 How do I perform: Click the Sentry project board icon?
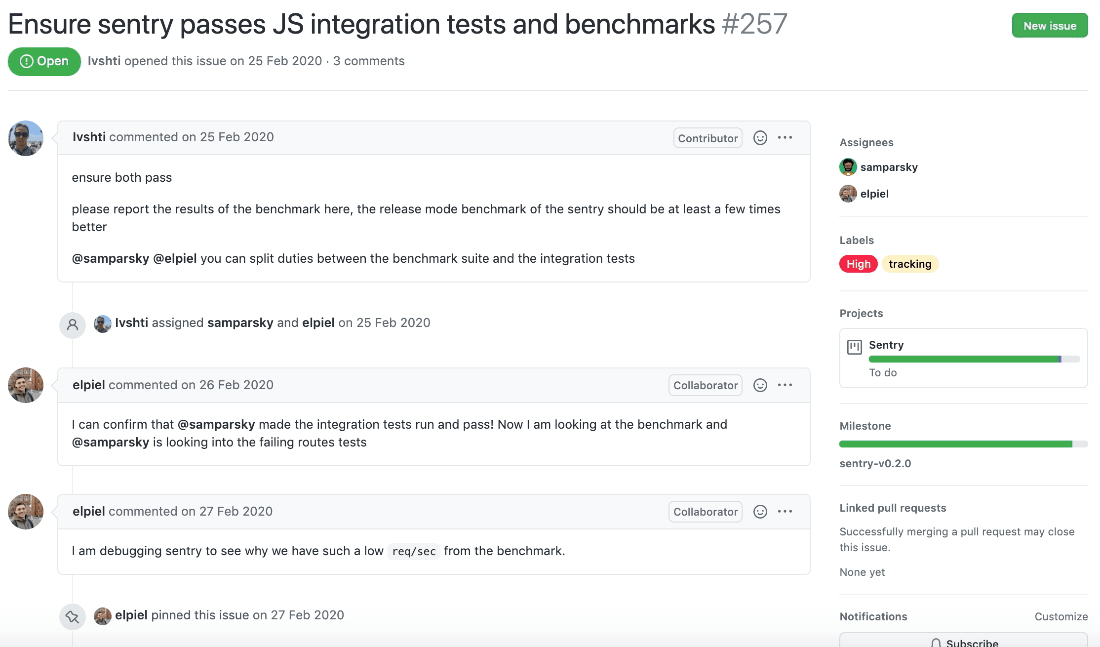tap(854, 347)
